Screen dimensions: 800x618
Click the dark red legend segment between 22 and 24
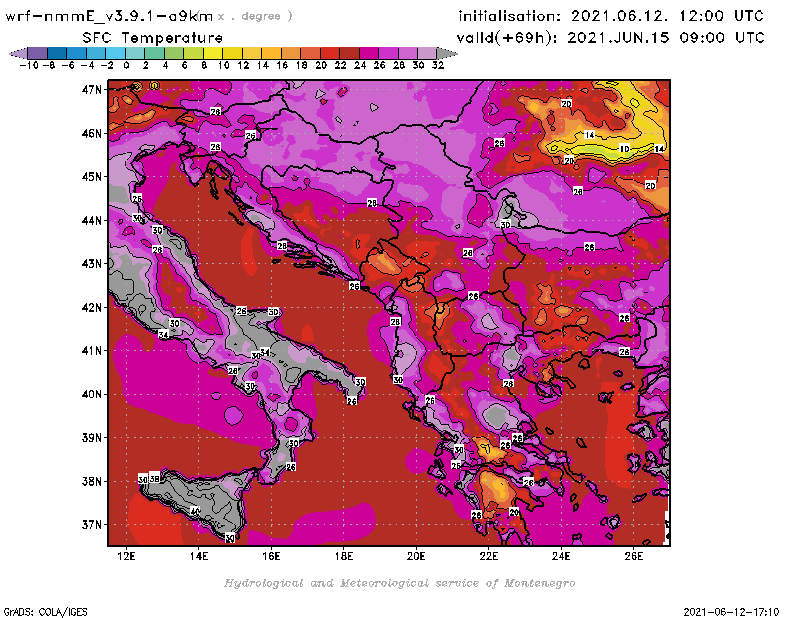click(x=349, y=53)
